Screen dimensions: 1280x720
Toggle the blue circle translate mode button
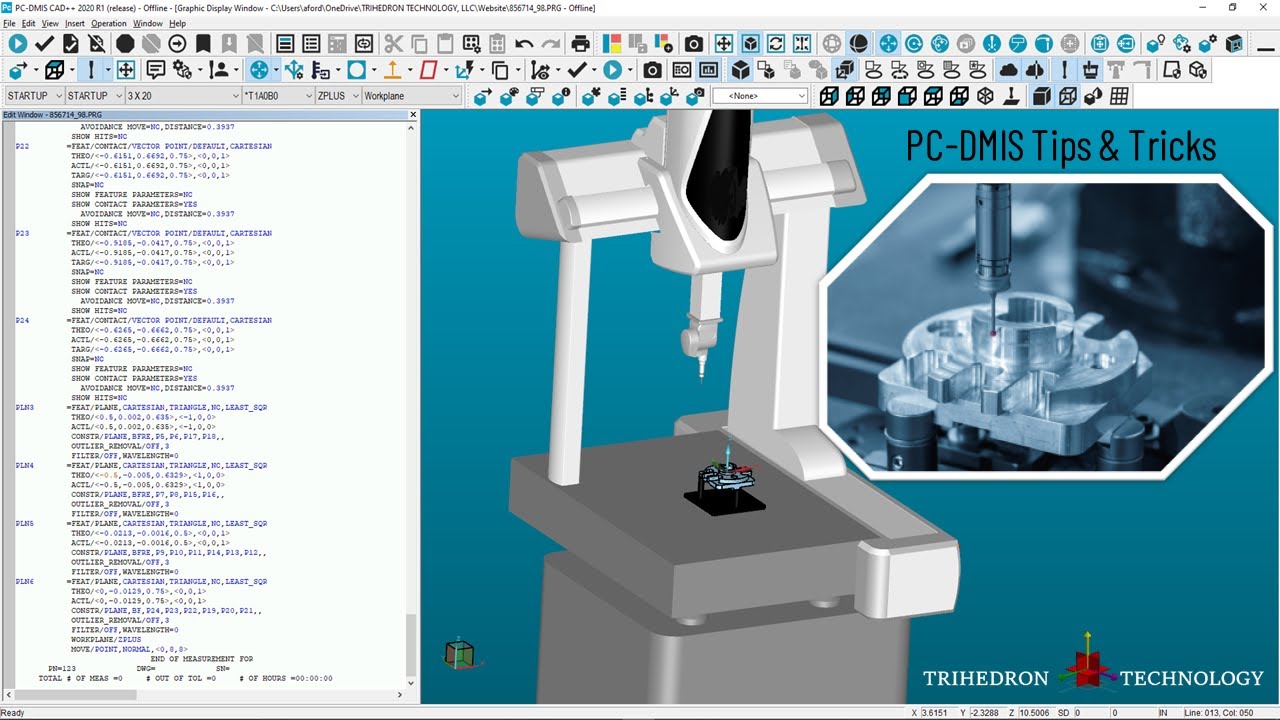coord(259,70)
